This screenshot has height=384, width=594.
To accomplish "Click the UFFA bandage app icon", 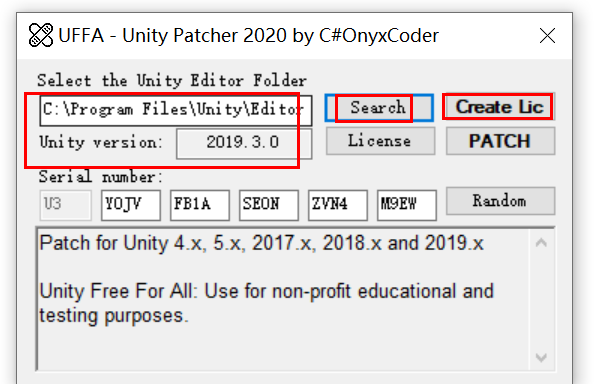I will point(41,35).
